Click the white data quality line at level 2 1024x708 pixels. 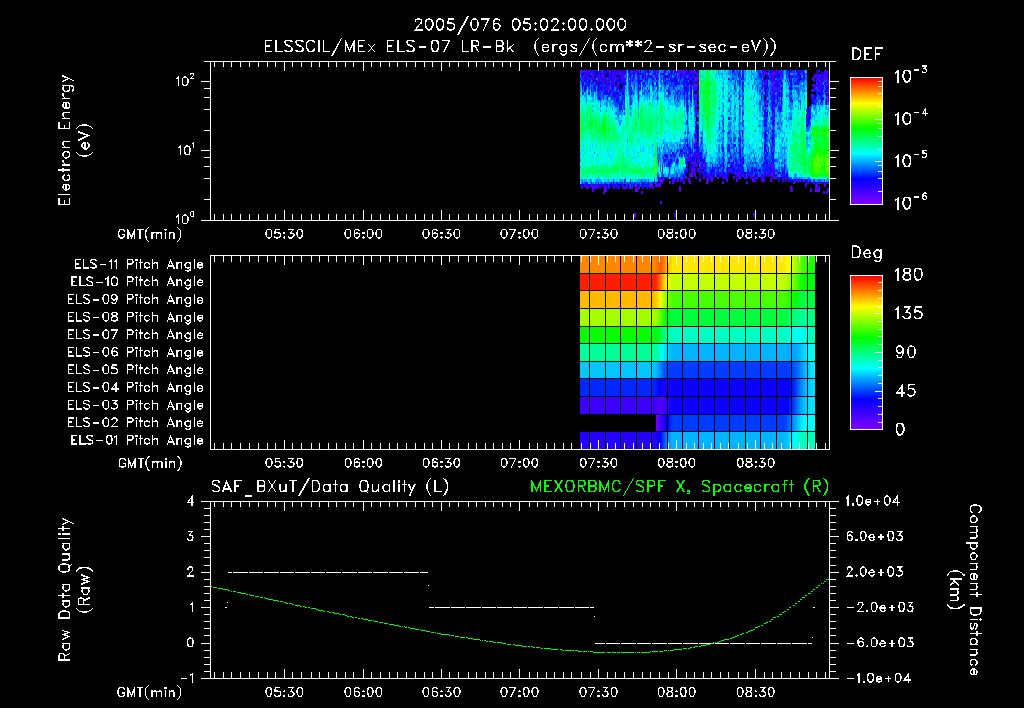[x=328, y=572]
